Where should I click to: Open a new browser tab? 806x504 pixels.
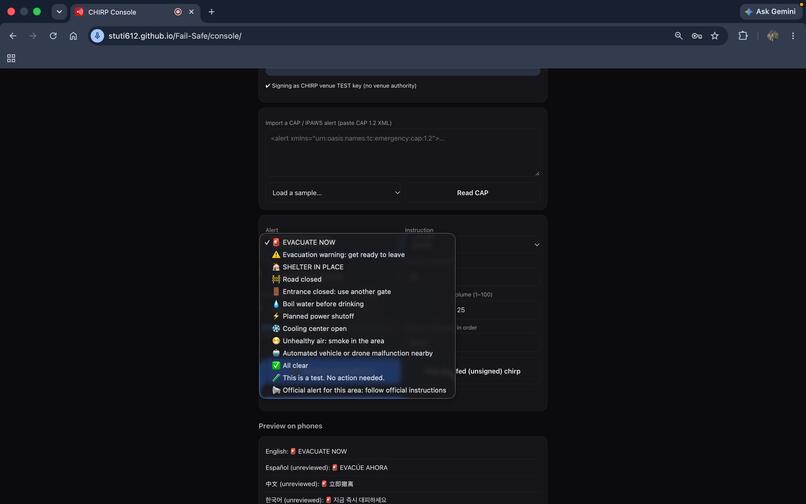click(211, 12)
